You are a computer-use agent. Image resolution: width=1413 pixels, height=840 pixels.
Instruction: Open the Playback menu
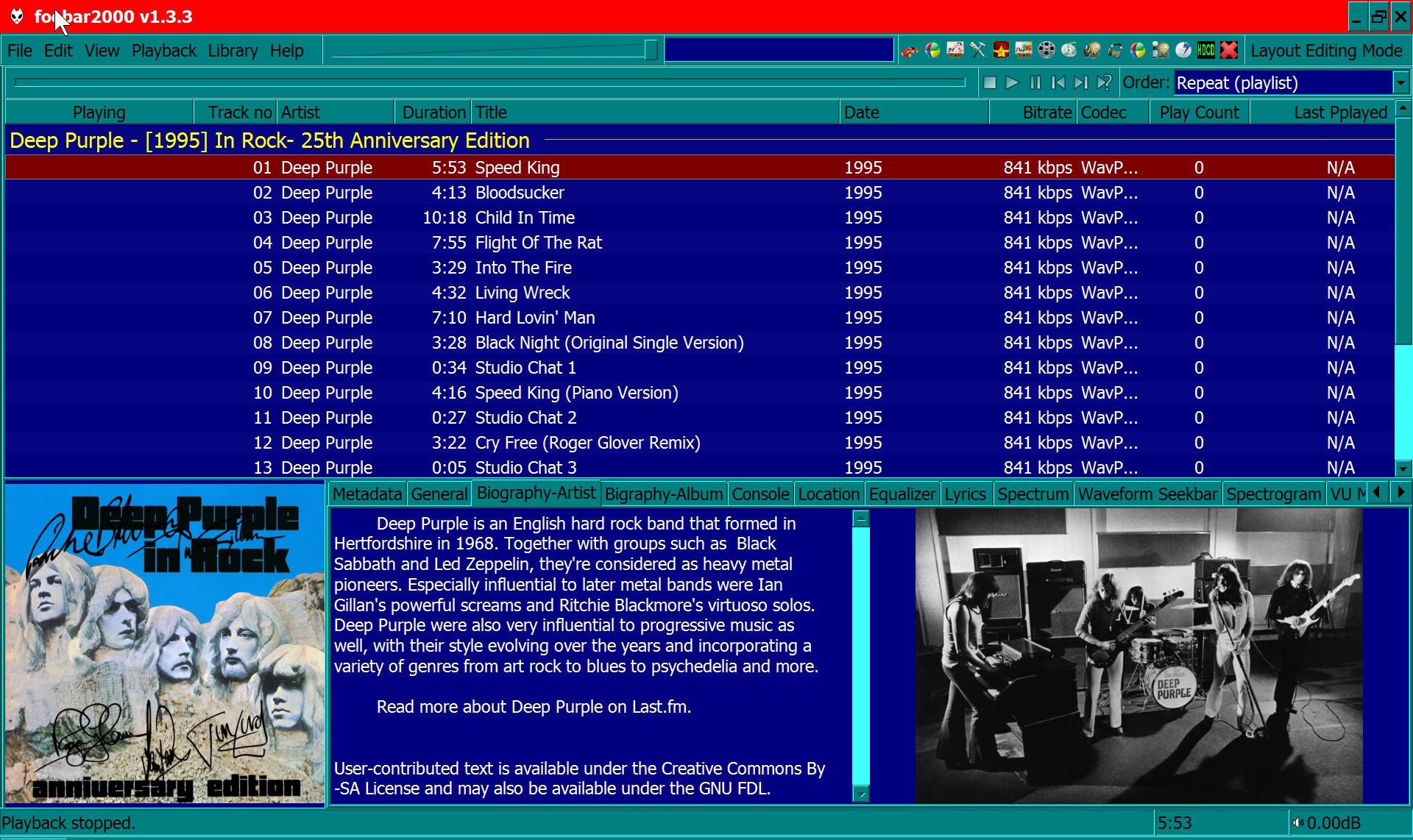[163, 51]
